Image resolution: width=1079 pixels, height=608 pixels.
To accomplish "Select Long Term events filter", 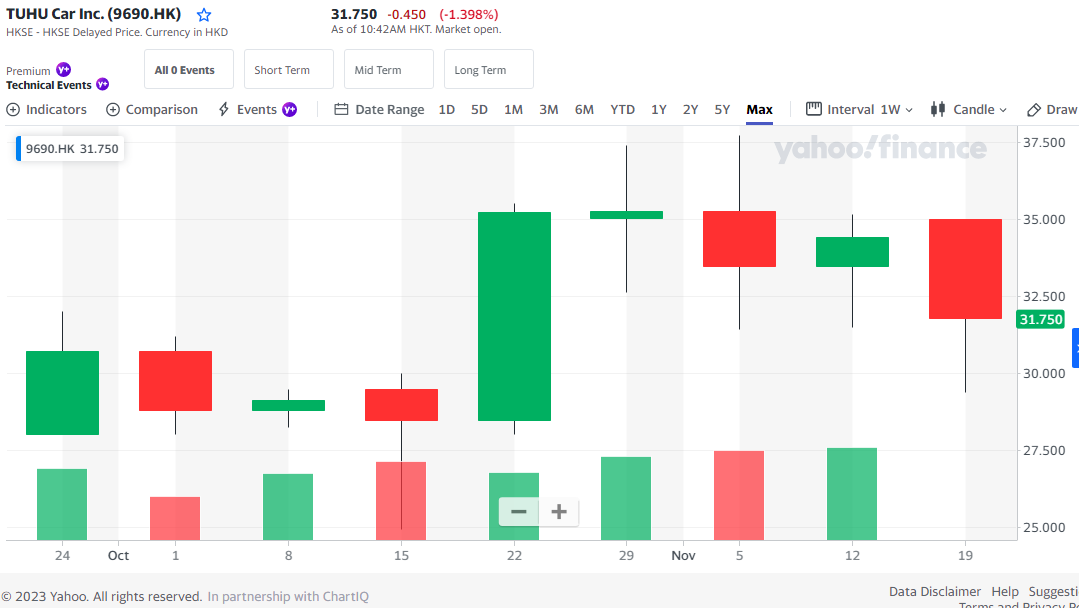I will (489, 69).
